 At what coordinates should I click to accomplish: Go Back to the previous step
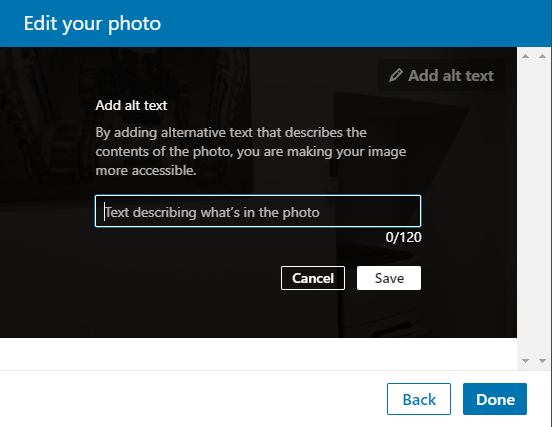coord(419,399)
